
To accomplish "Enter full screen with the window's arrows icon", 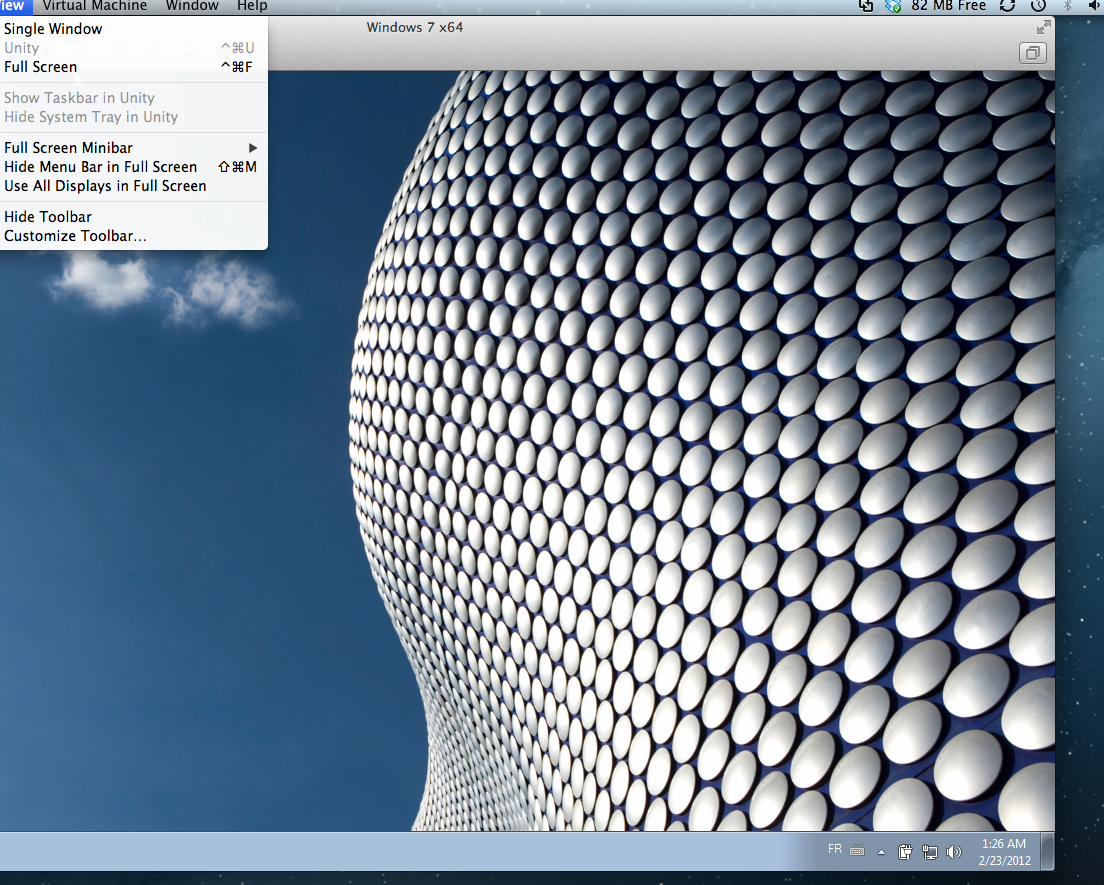I will coord(1043,27).
